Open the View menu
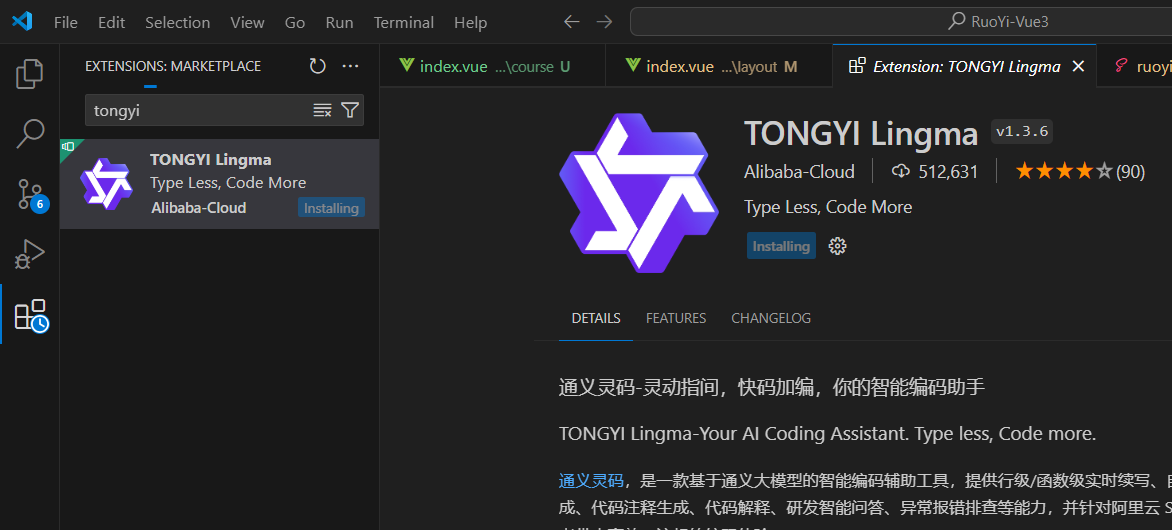The width and height of the screenshot is (1172, 530). (247, 22)
